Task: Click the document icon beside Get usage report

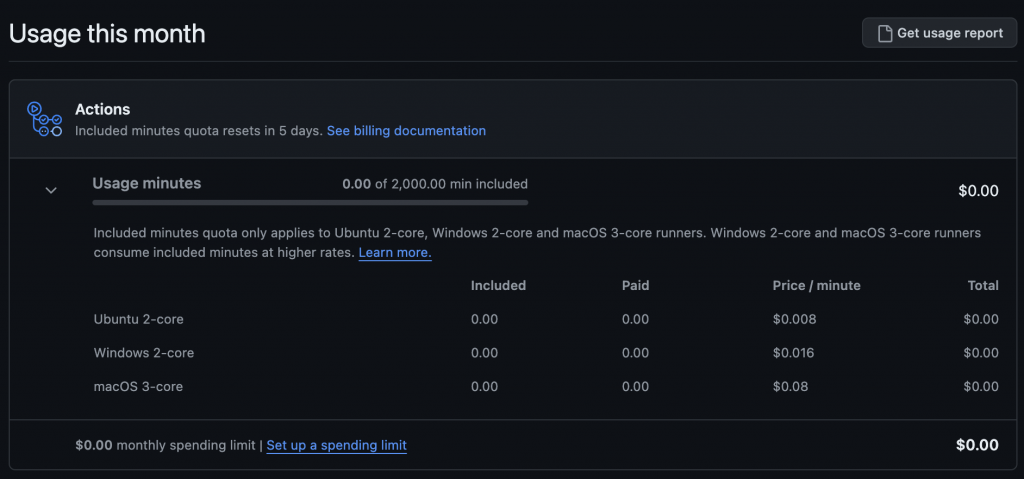Action: coord(884,33)
